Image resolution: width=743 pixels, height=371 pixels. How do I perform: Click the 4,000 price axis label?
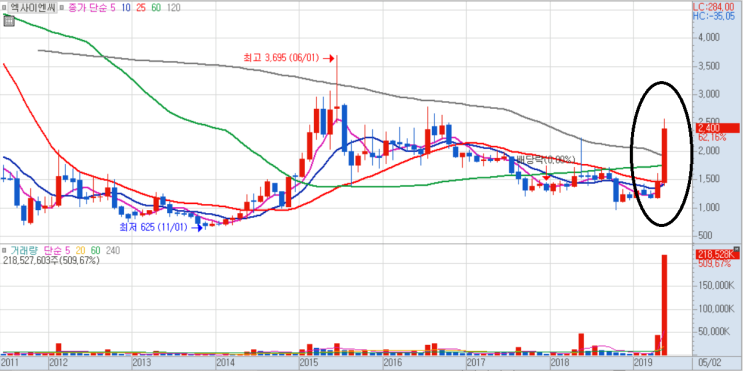point(710,38)
